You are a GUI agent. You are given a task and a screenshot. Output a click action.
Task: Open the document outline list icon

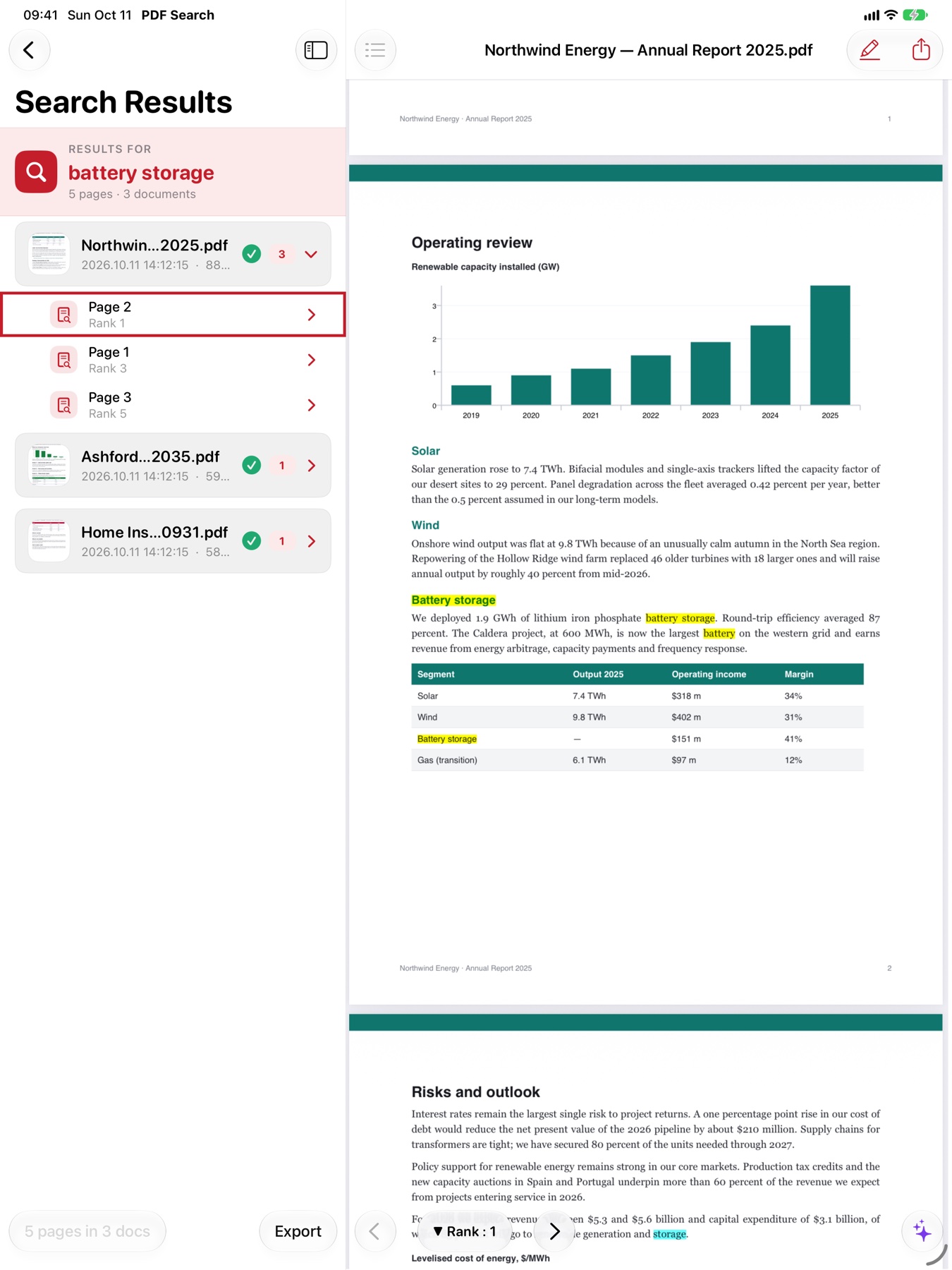pos(375,50)
